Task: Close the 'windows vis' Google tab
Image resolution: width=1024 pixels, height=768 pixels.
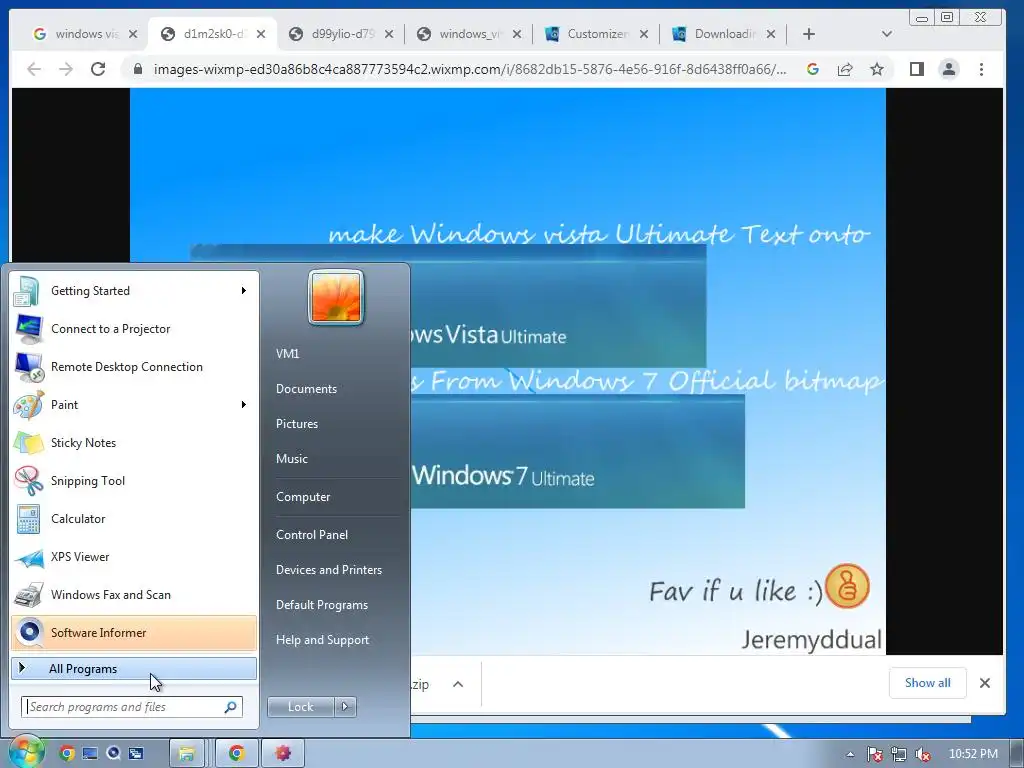Action: tap(133, 34)
